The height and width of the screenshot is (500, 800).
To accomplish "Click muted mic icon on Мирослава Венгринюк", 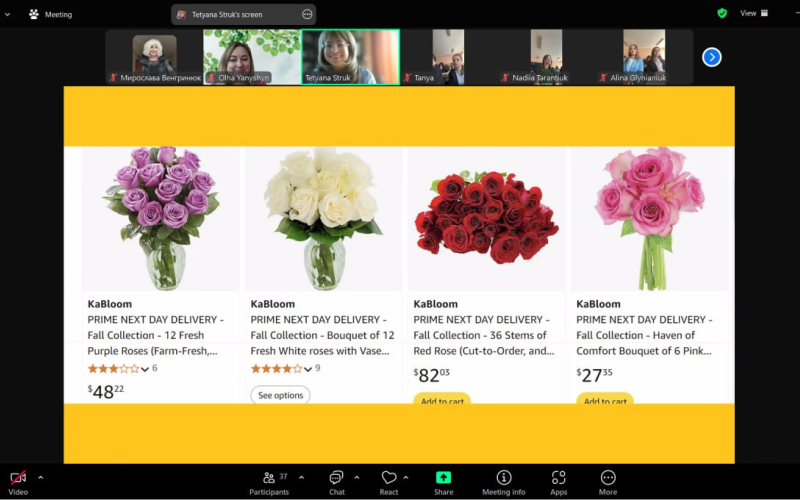I will tap(113, 78).
